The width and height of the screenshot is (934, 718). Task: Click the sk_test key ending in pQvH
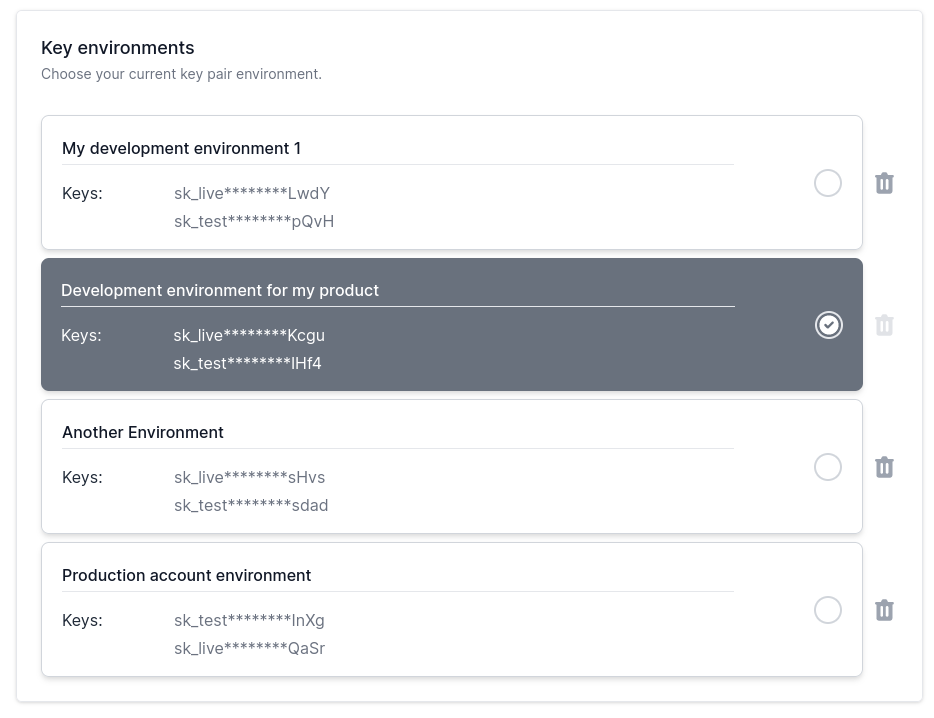tap(254, 221)
